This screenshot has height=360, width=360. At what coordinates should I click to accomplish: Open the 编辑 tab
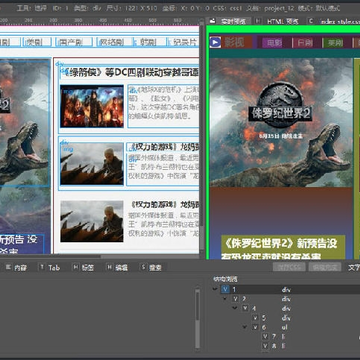[x=121, y=268]
